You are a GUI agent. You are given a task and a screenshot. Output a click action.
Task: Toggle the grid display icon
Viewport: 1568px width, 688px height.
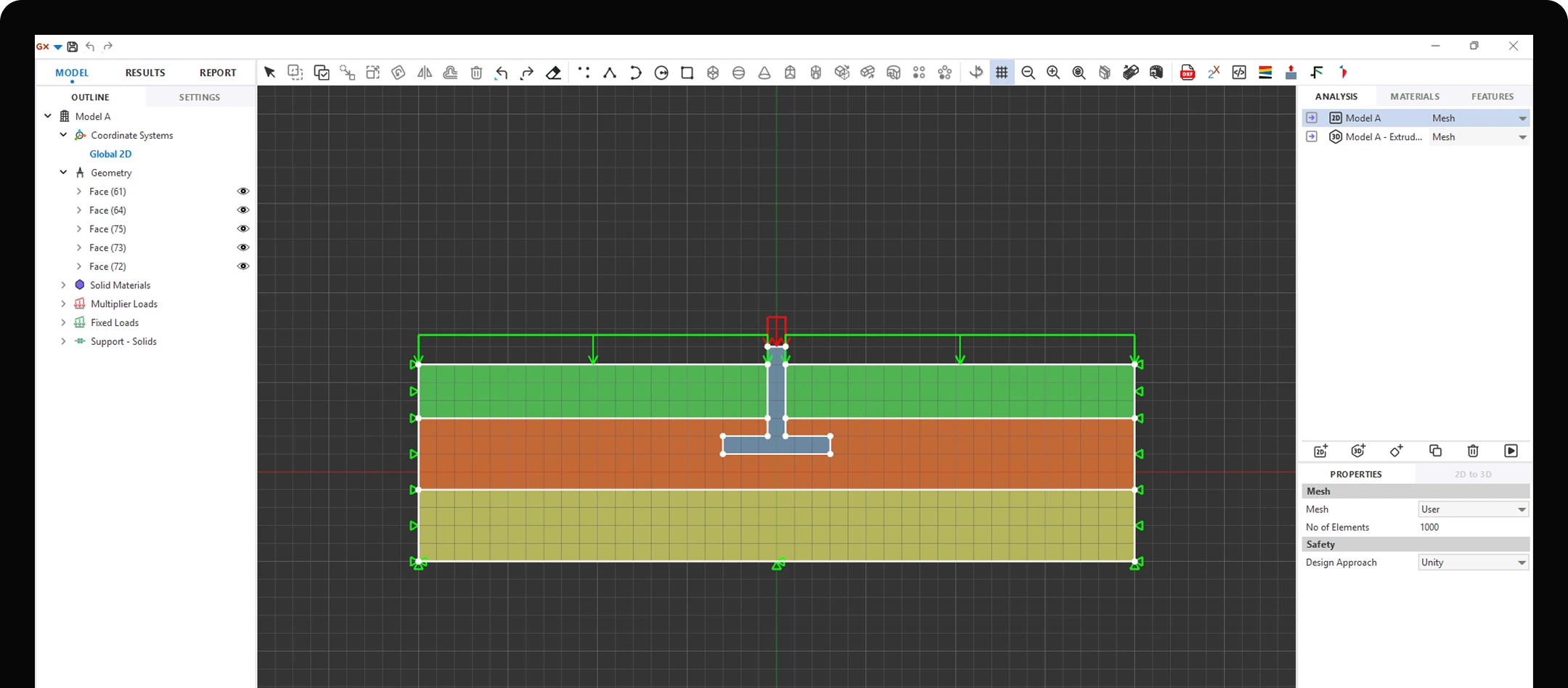[1002, 73]
